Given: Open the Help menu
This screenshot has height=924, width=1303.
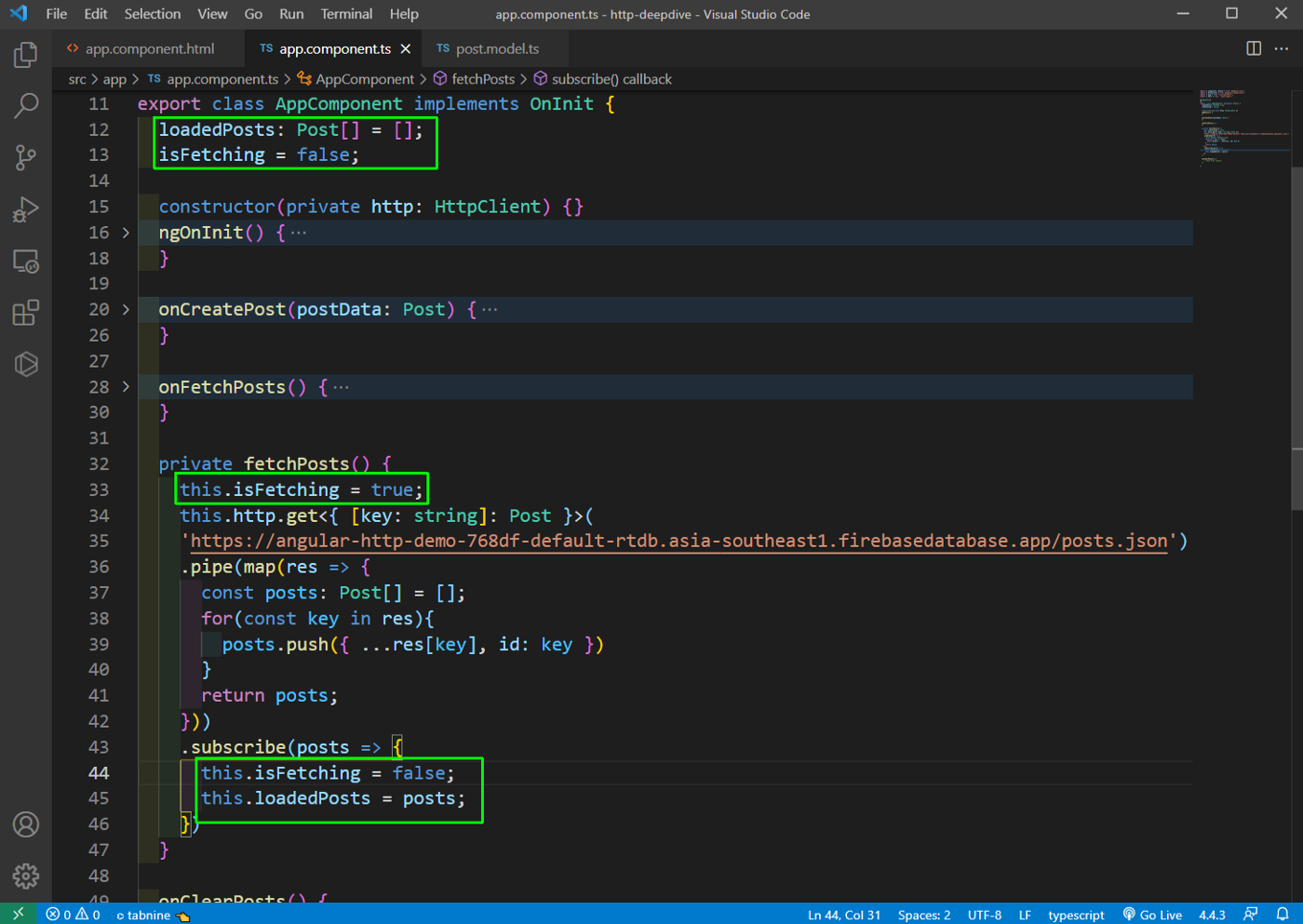Looking at the screenshot, I should point(404,14).
